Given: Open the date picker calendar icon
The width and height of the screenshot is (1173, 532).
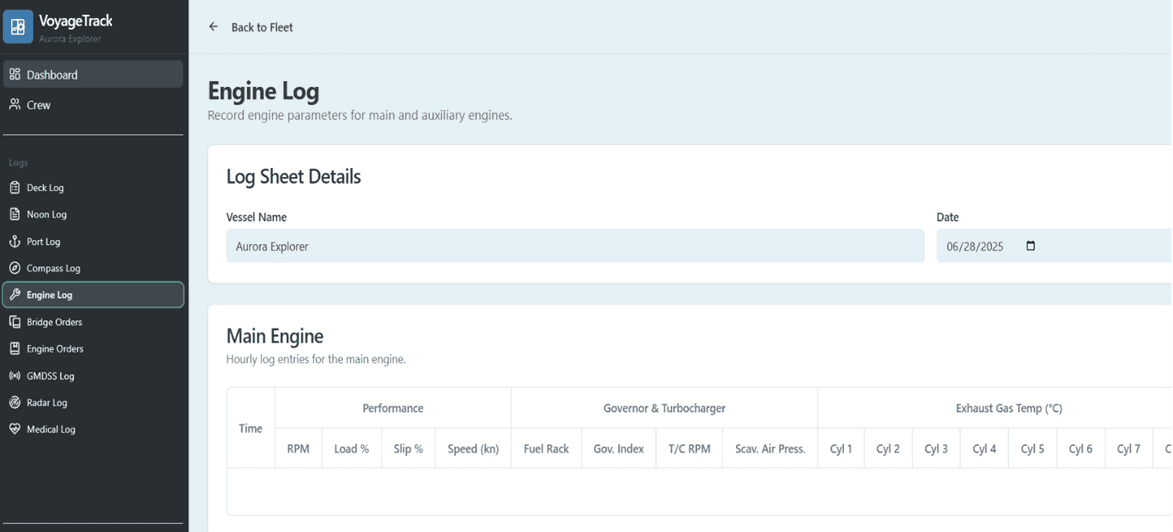Looking at the screenshot, I should [1031, 246].
